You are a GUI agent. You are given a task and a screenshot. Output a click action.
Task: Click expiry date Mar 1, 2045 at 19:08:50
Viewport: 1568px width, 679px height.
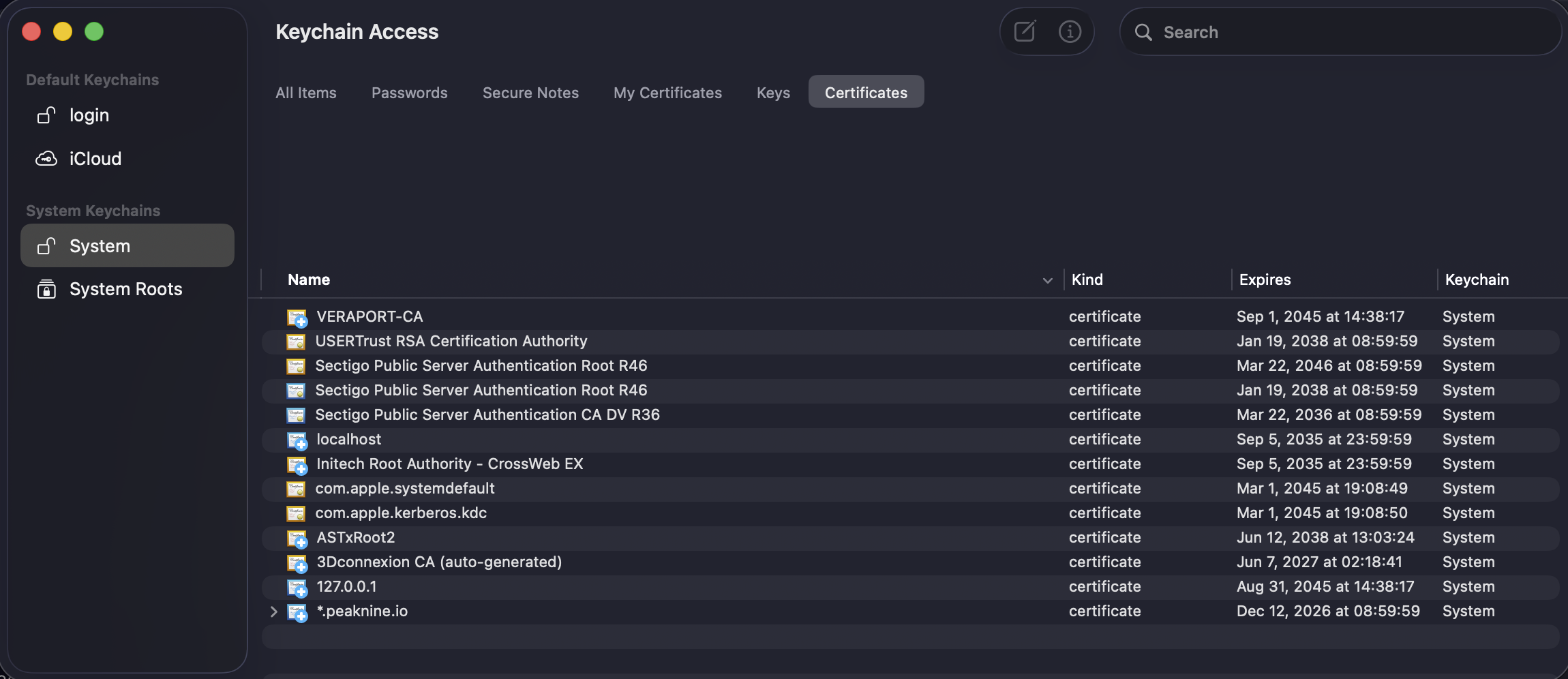1322,513
